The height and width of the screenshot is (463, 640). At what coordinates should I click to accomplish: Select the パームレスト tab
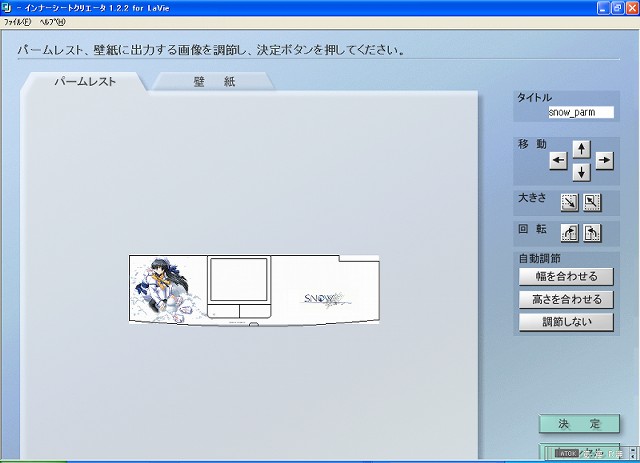click(x=85, y=81)
